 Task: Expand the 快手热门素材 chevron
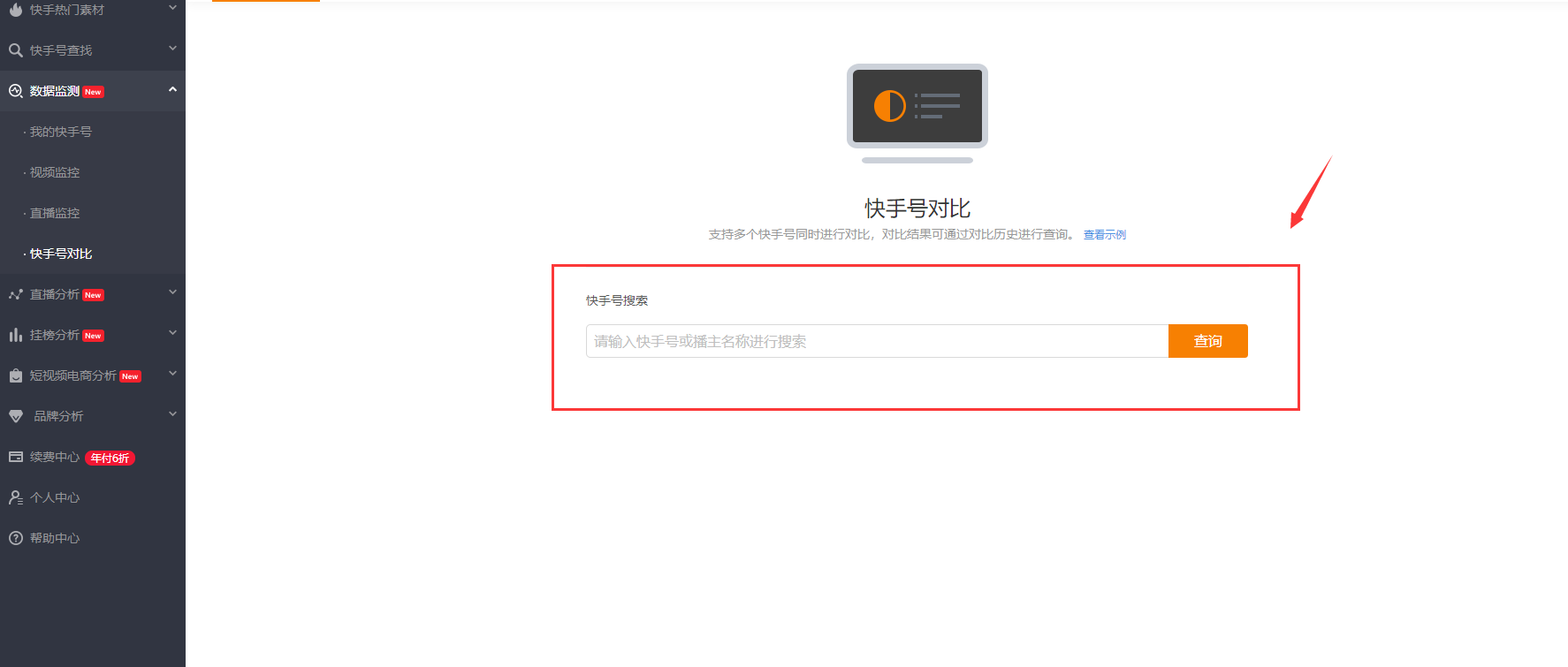[x=172, y=8]
